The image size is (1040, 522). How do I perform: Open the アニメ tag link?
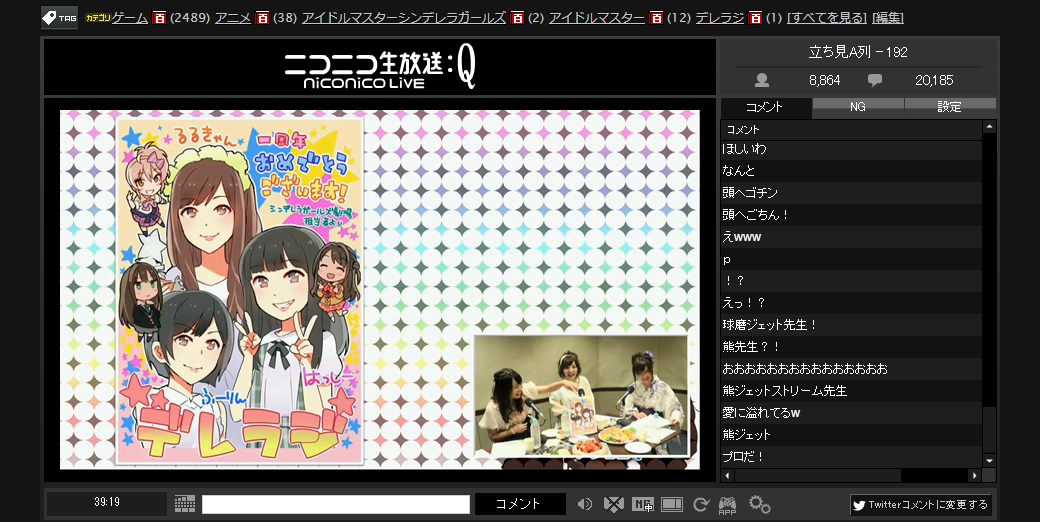tap(233, 18)
